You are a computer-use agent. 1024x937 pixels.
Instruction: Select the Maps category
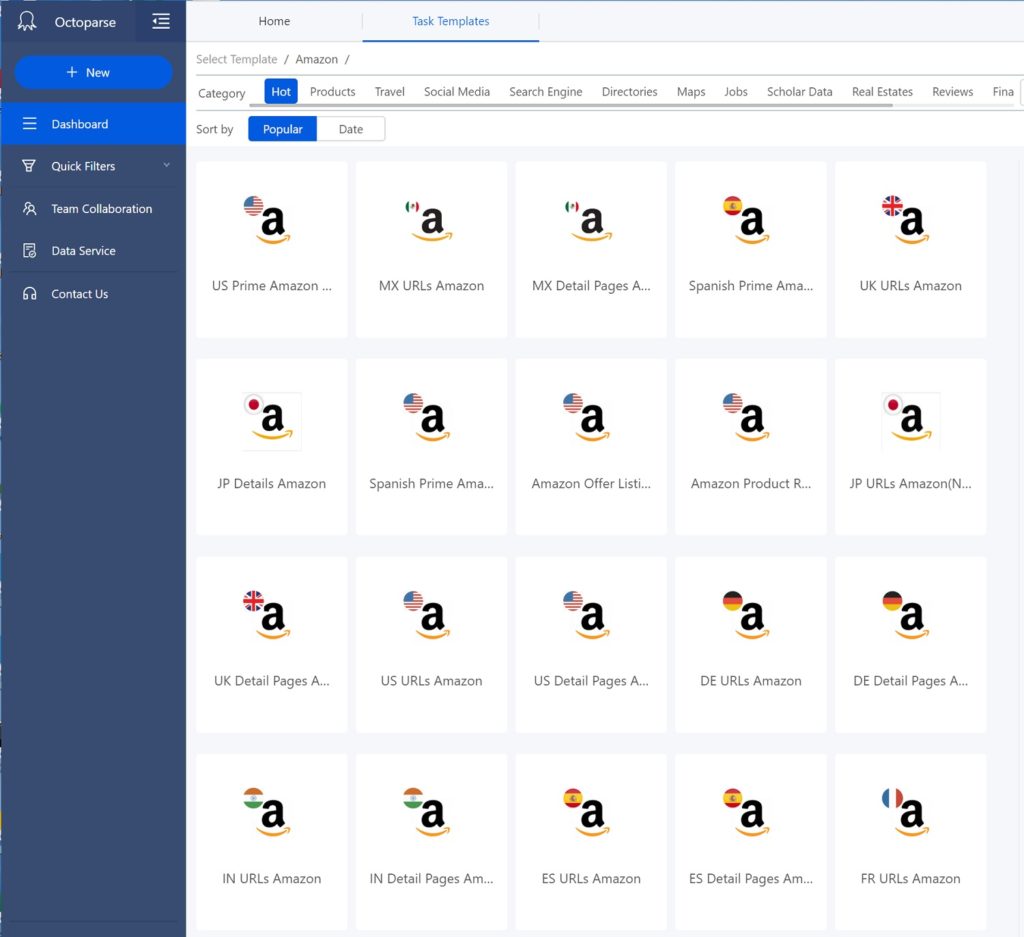coord(691,91)
